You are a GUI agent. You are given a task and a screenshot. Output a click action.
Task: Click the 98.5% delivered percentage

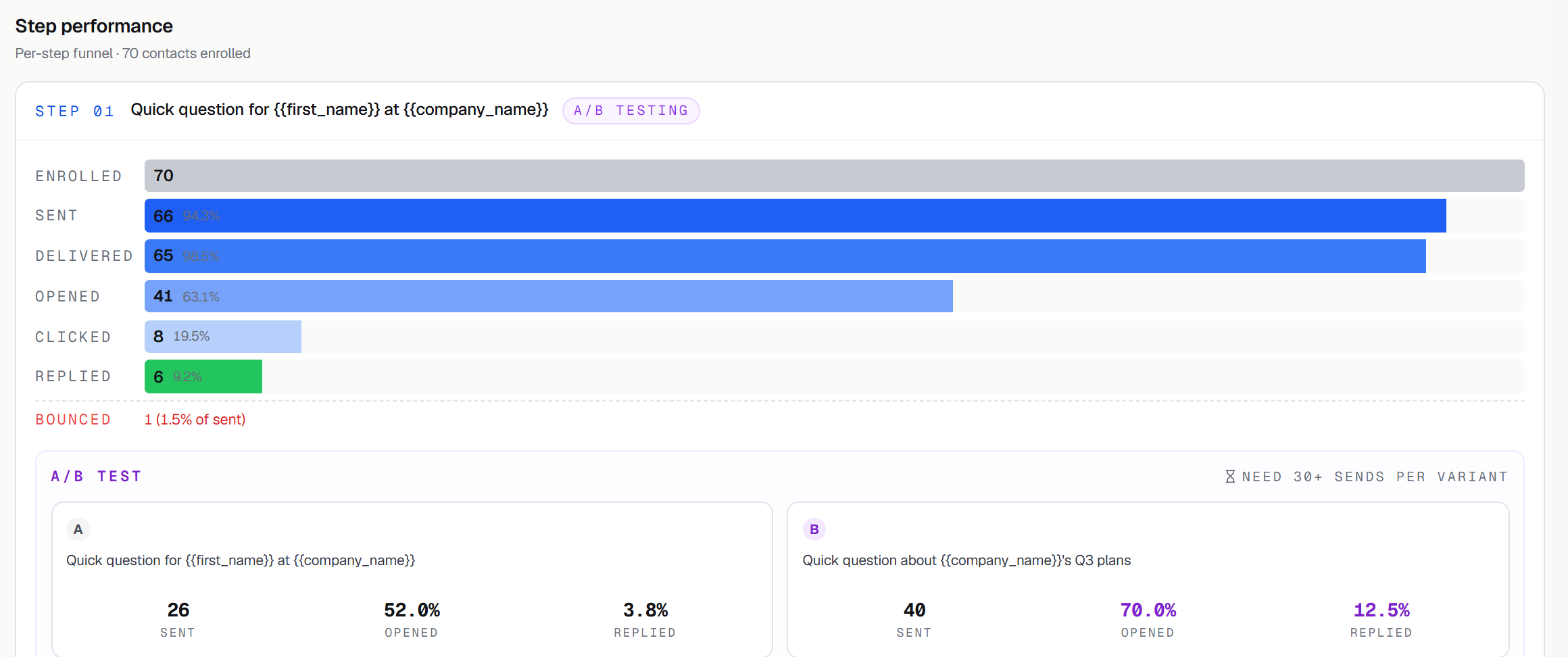click(x=201, y=256)
